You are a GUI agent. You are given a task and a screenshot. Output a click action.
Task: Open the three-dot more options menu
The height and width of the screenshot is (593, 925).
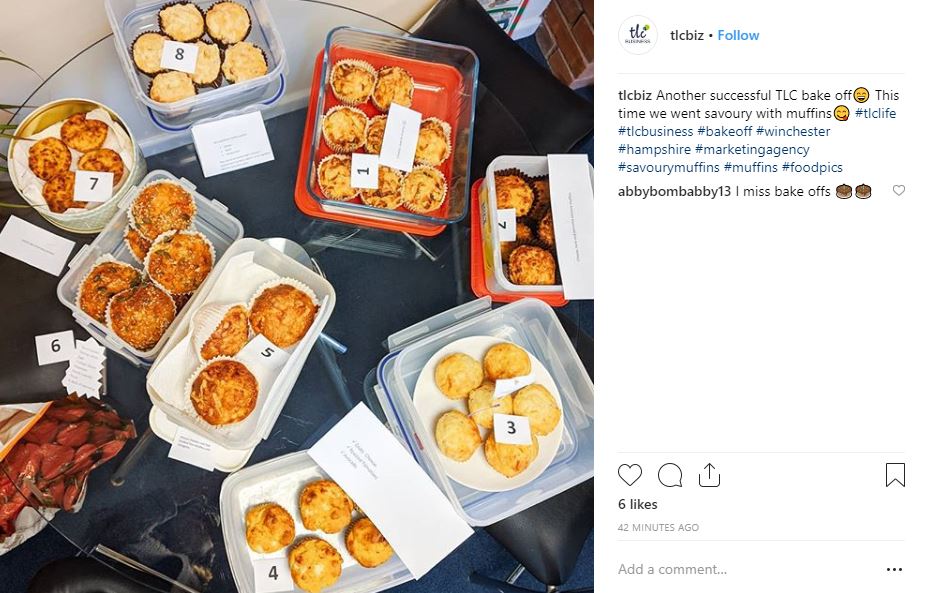[894, 569]
